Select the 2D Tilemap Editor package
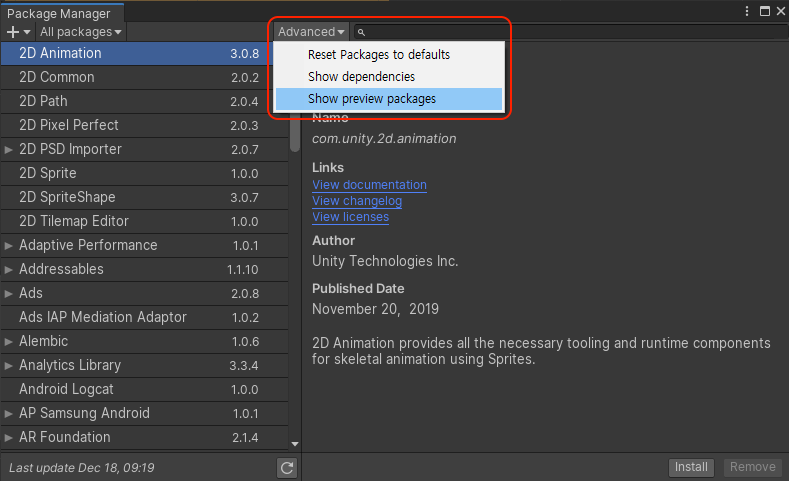Image resolution: width=792 pixels, height=483 pixels. coord(144,221)
